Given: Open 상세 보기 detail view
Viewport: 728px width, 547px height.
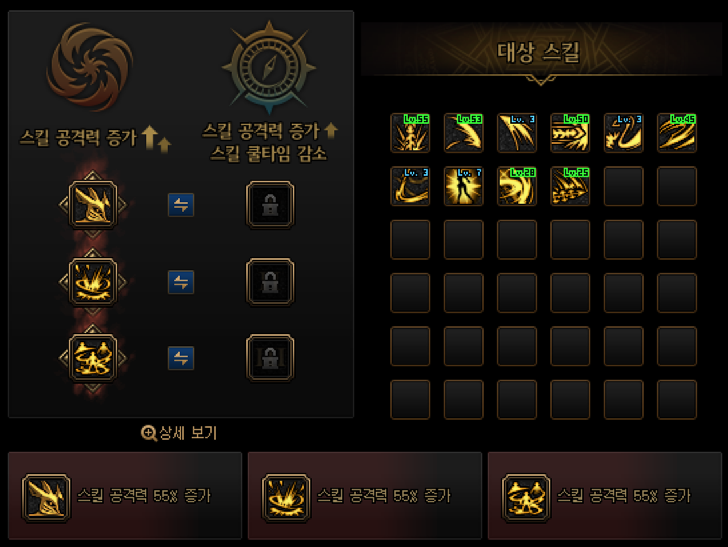Looking at the screenshot, I should [179, 433].
